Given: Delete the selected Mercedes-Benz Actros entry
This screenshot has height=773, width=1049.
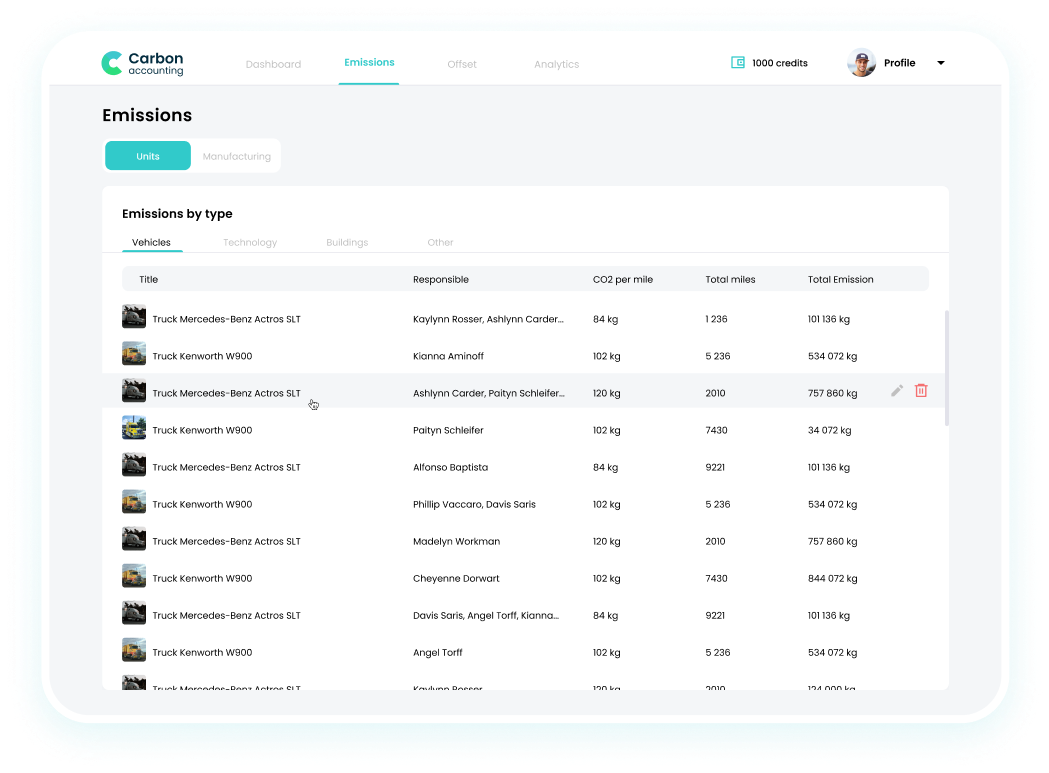Looking at the screenshot, I should click(x=920, y=391).
